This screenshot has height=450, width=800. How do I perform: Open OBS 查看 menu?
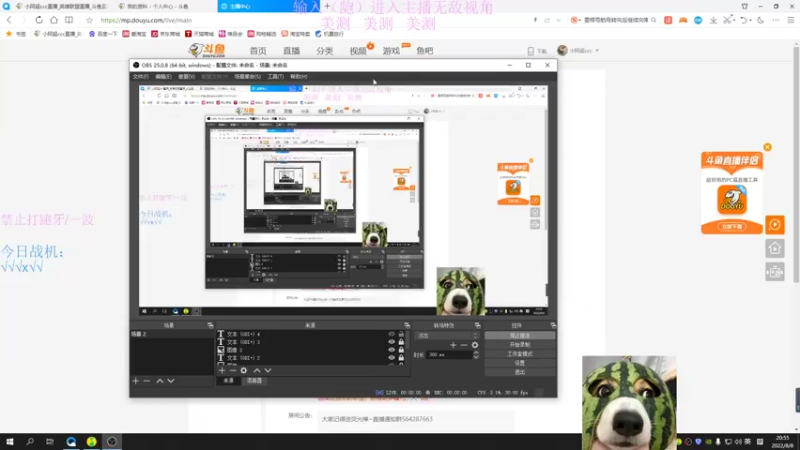(x=186, y=77)
